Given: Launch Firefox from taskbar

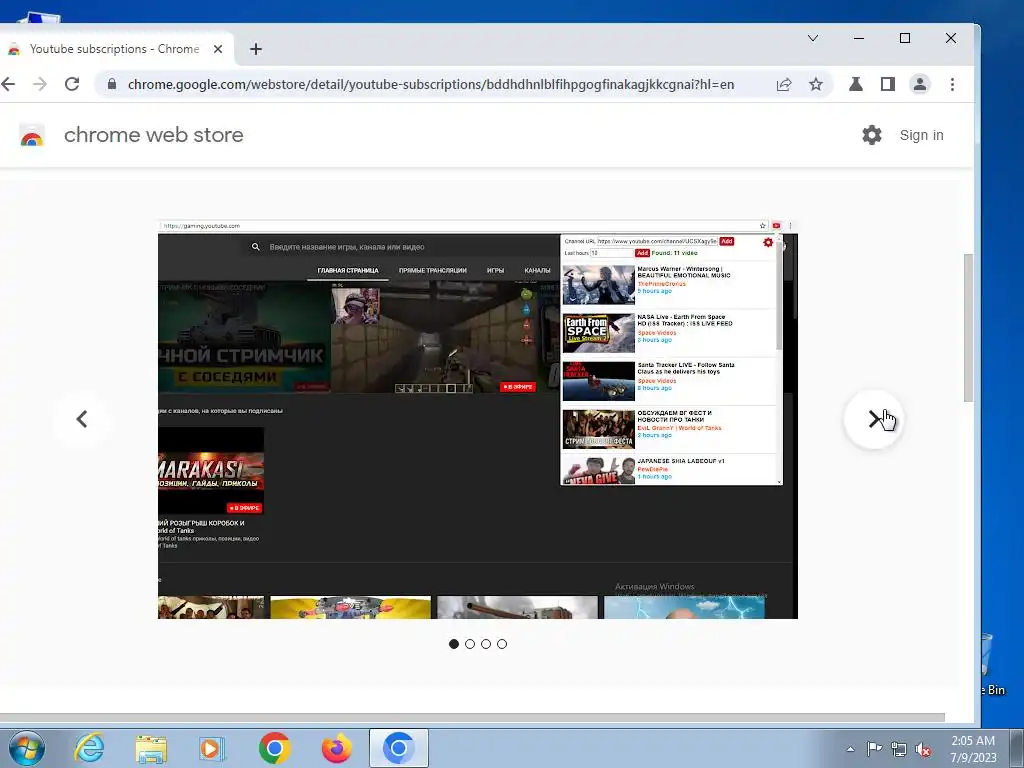Looking at the screenshot, I should point(336,748).
